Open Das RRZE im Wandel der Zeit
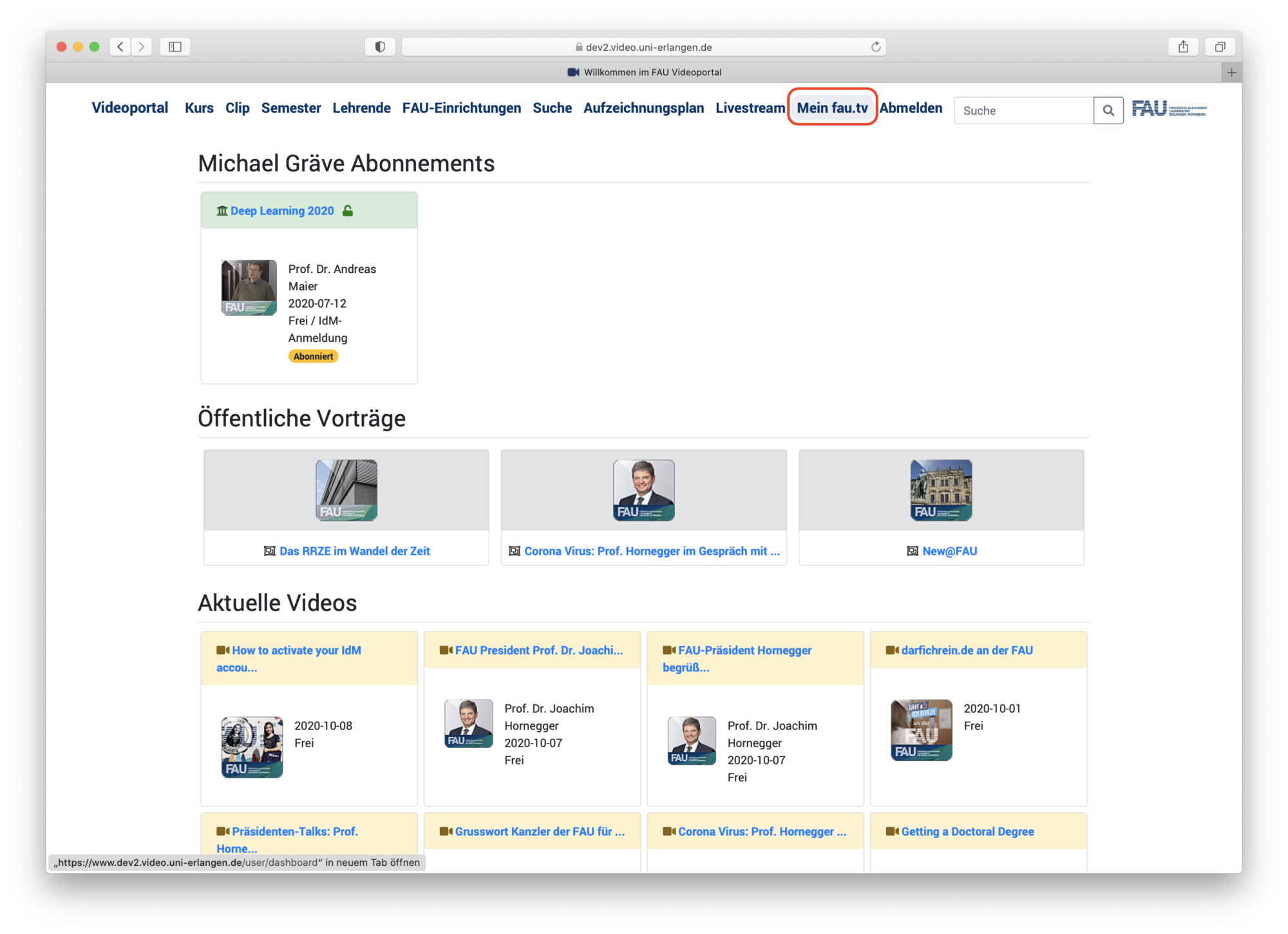Viewport: 1288px width, 934px height. pyautogui.click(x=354, y=551)
